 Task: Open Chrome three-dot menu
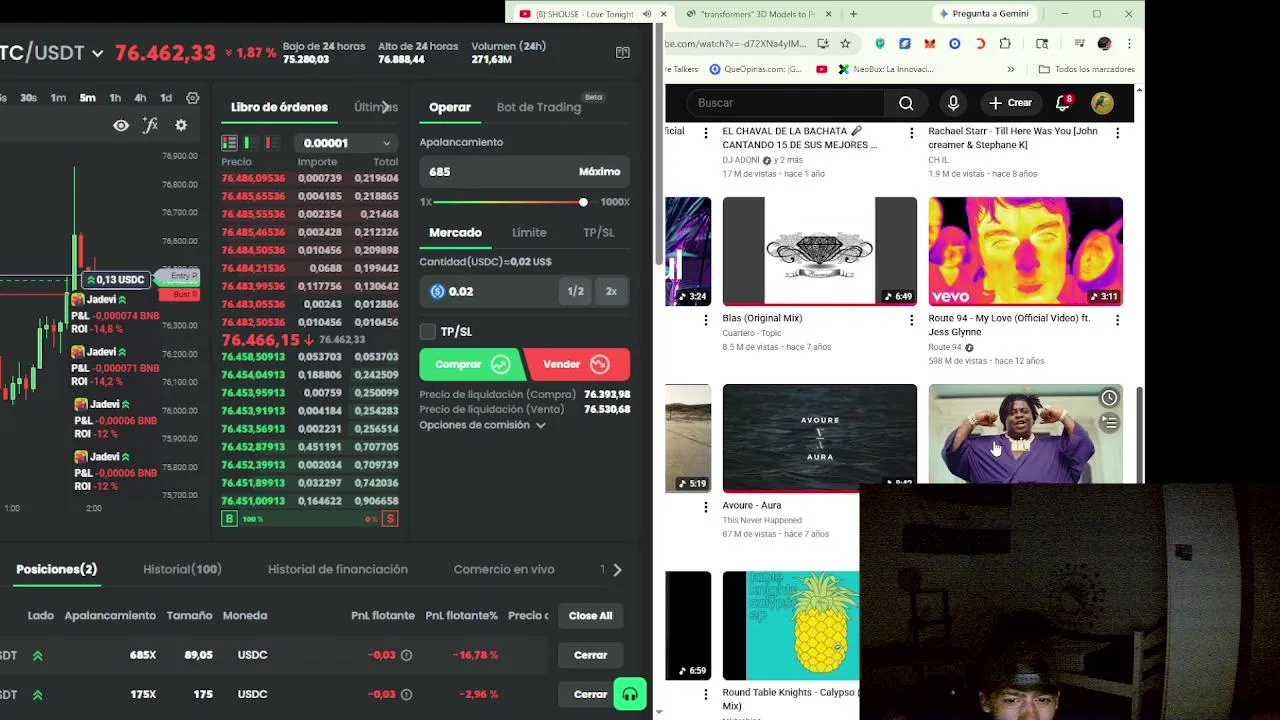click(1129, 44)
